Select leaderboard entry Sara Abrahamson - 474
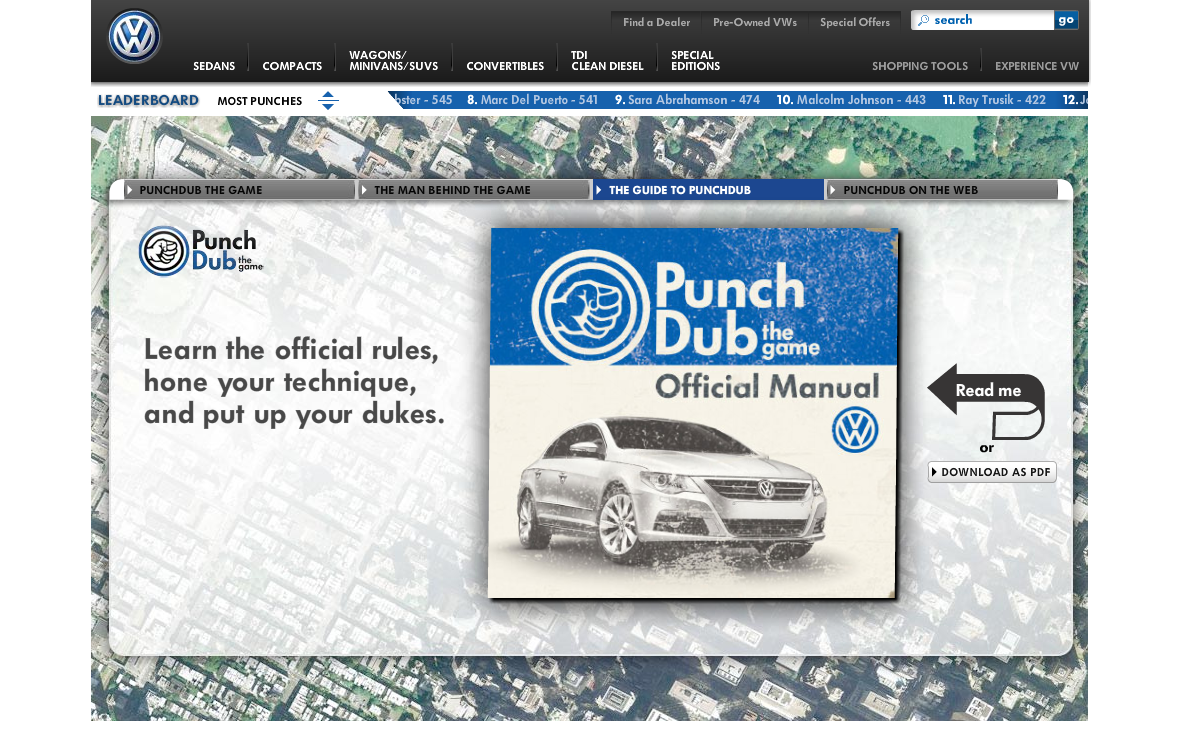The image size is (1187, 738). click(x=687, y=100)
